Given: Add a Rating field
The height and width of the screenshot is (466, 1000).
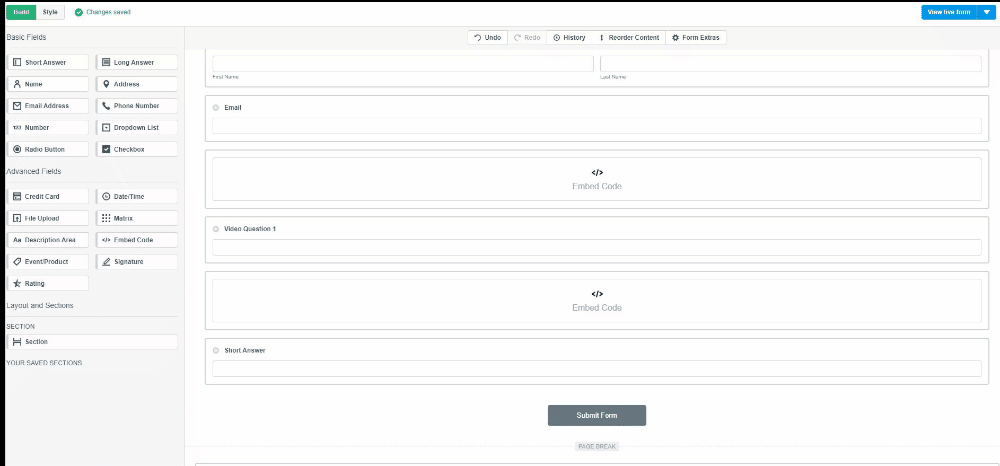Looking at the screenshot, I should coord(47,283).
